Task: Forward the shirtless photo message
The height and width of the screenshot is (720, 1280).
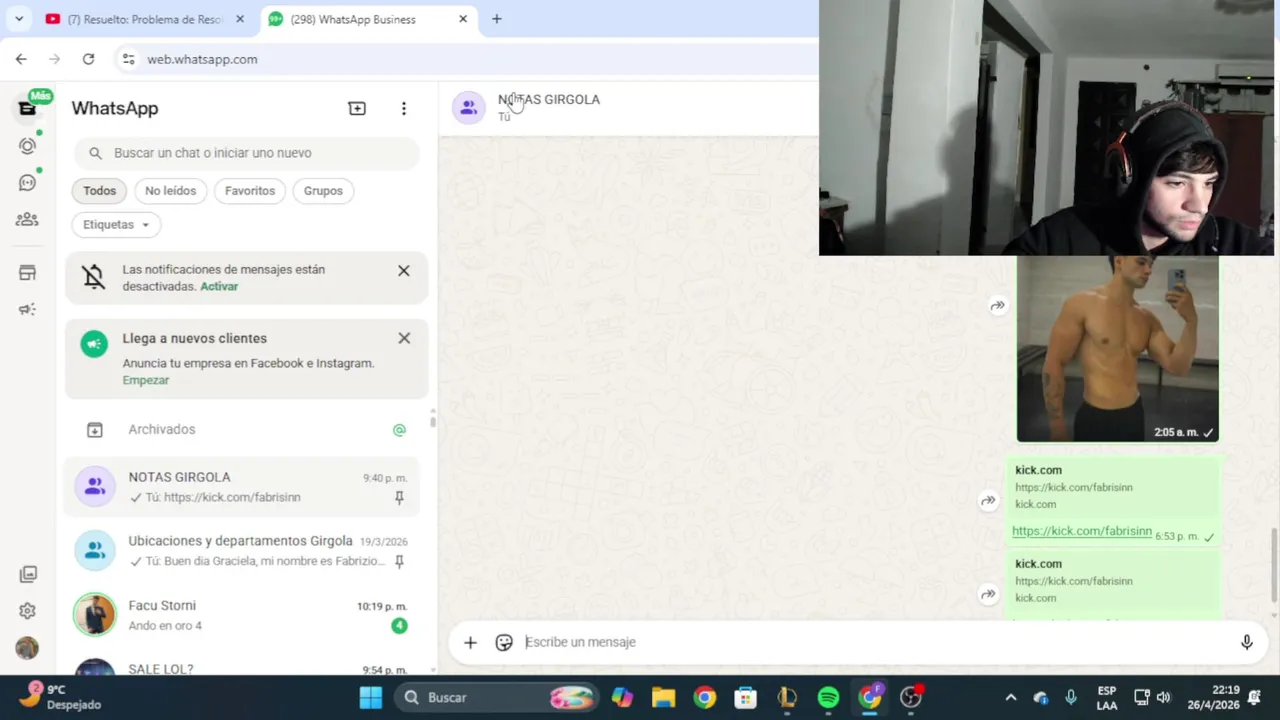Action: 997,306
